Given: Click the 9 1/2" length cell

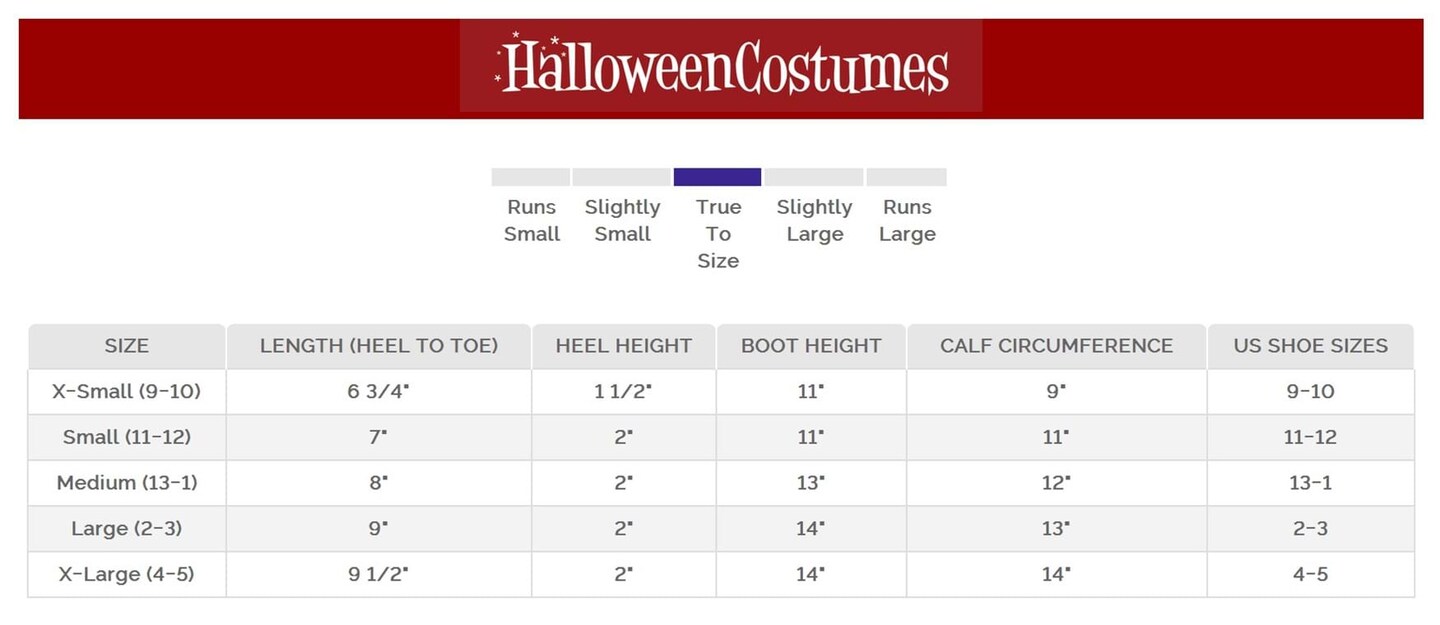Looking at the screenshot, I should [x=379, y=575].
